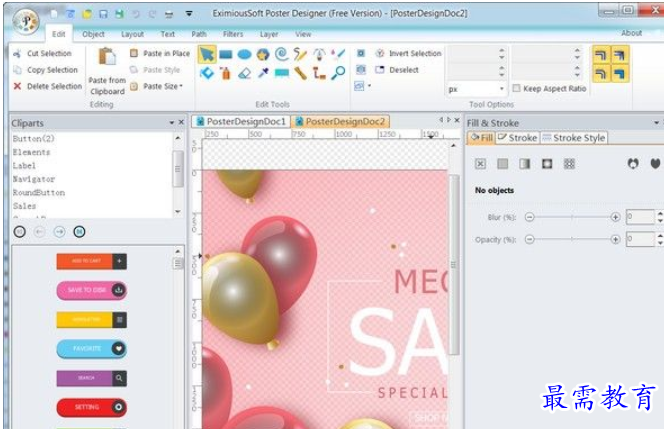Screen dimensions: 664x429
Task: Click the pink SAVE TO DISK clipart button
Action: (91, 290)
